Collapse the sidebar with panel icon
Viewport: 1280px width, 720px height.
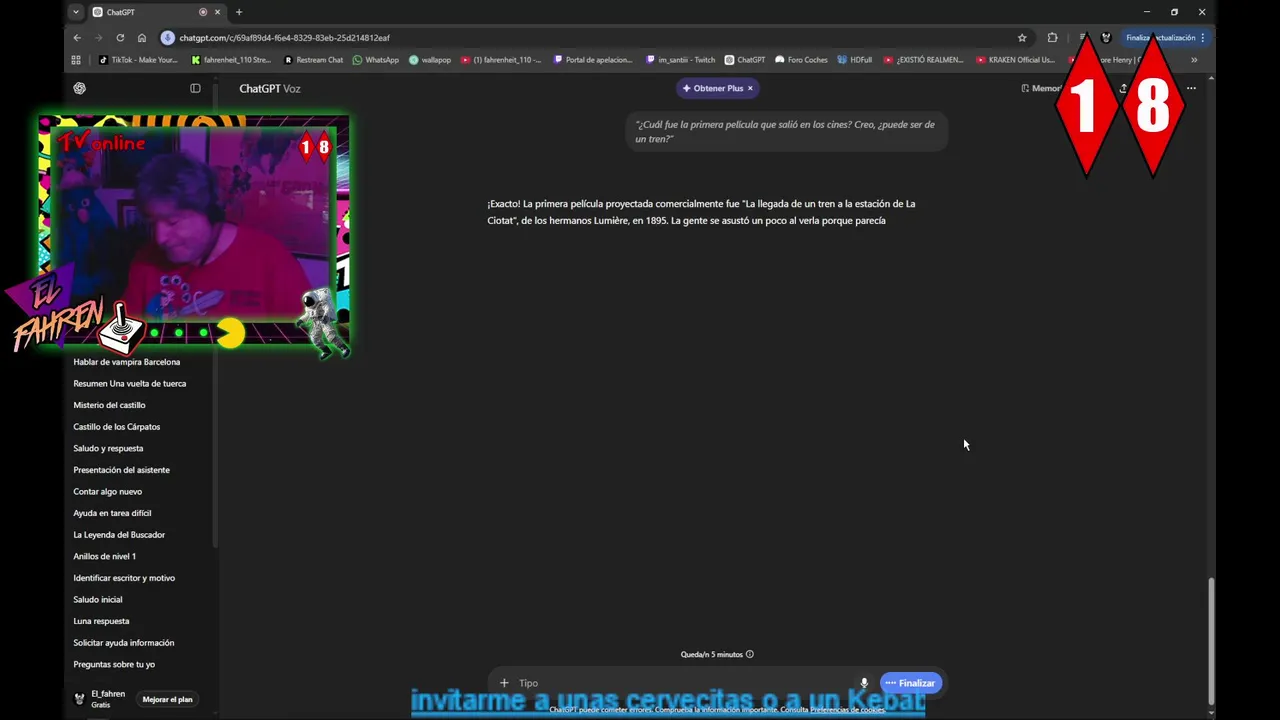click(195, 88)
